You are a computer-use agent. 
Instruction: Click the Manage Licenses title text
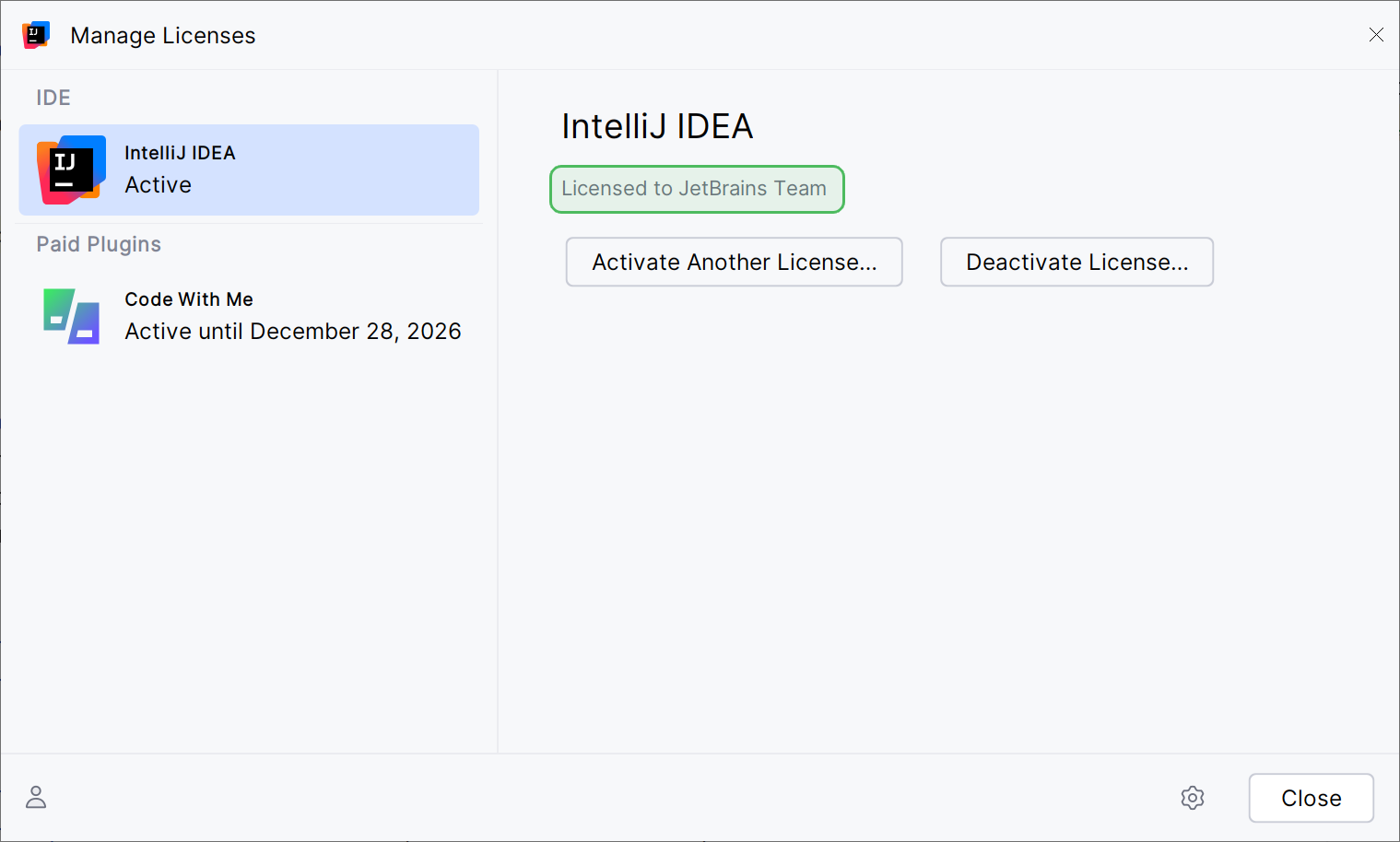click(x=162, y=35)
